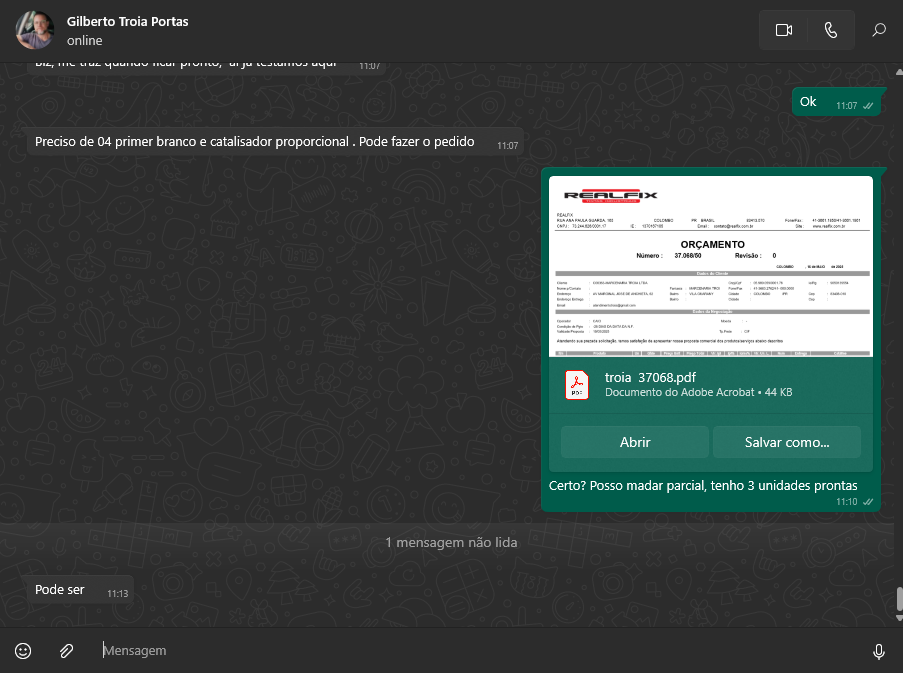Open the emoji picker
Screen dimensions: 903x673
click(23, 651)
